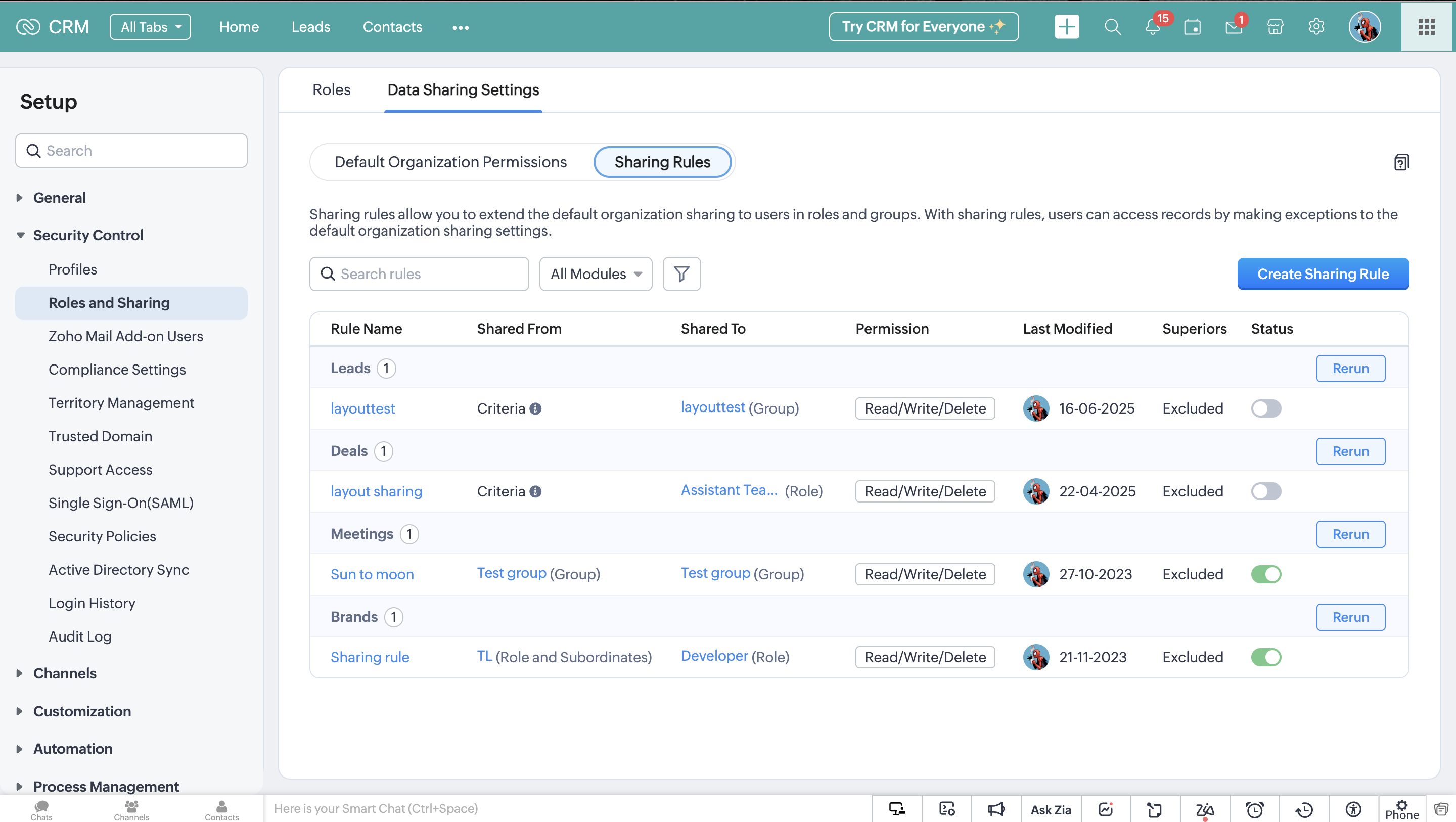Open the mail envelope icon
Screen dimensions: 1456x822
(1234, 27)
